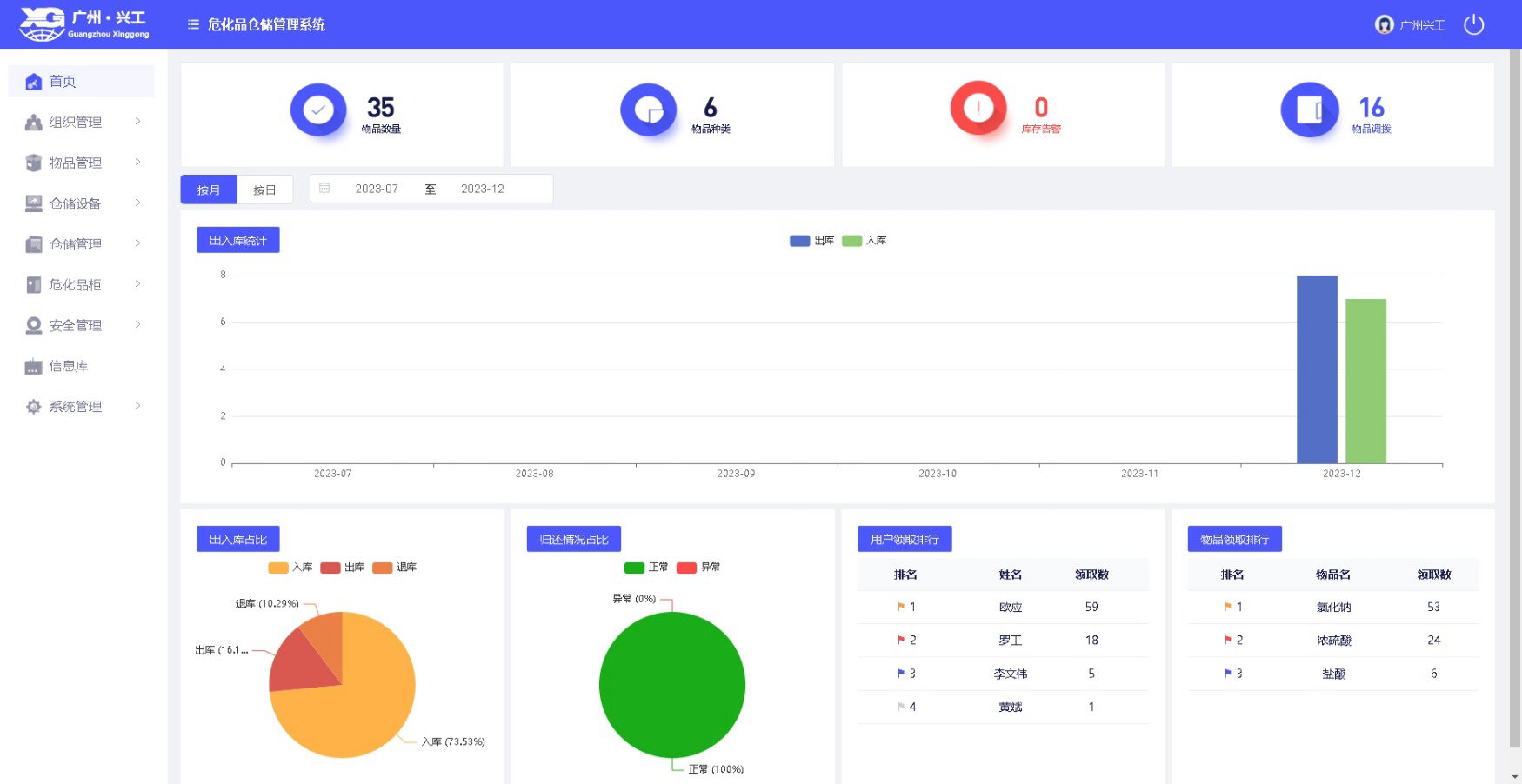Click the item quantity checkmark icon
The image size is (1522, 784).
[317, 110]
